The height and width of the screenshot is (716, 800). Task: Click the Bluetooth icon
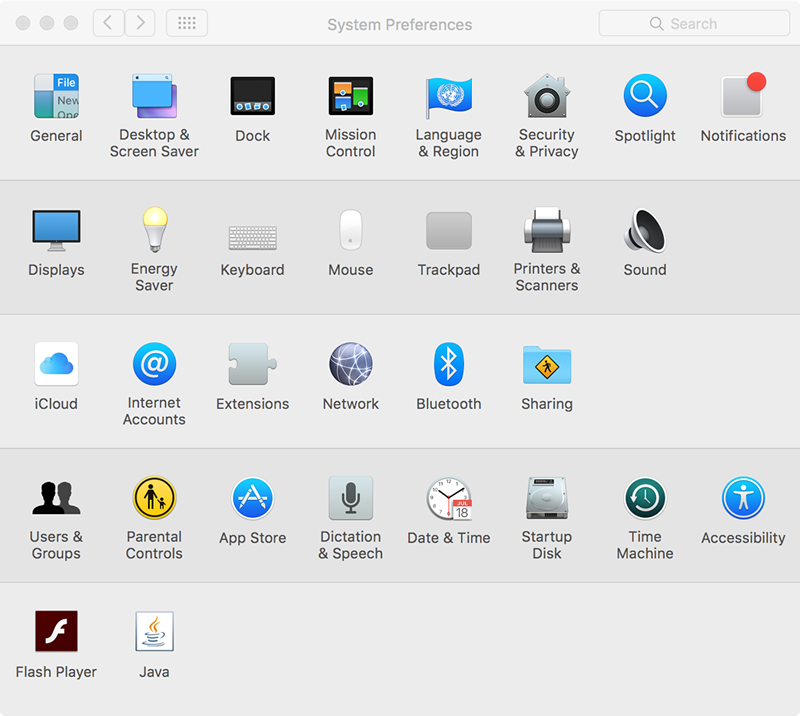(449, 365)
